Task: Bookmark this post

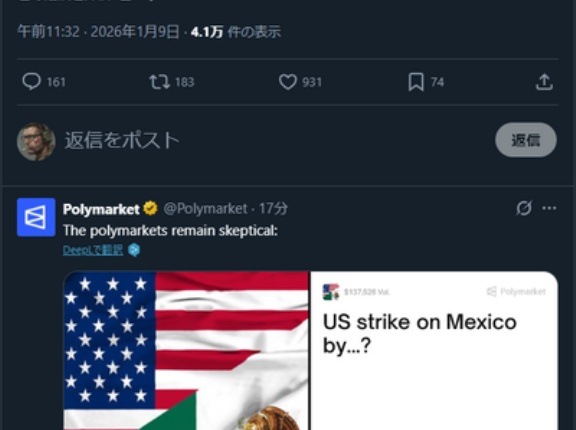Action: tap(416, 82)
